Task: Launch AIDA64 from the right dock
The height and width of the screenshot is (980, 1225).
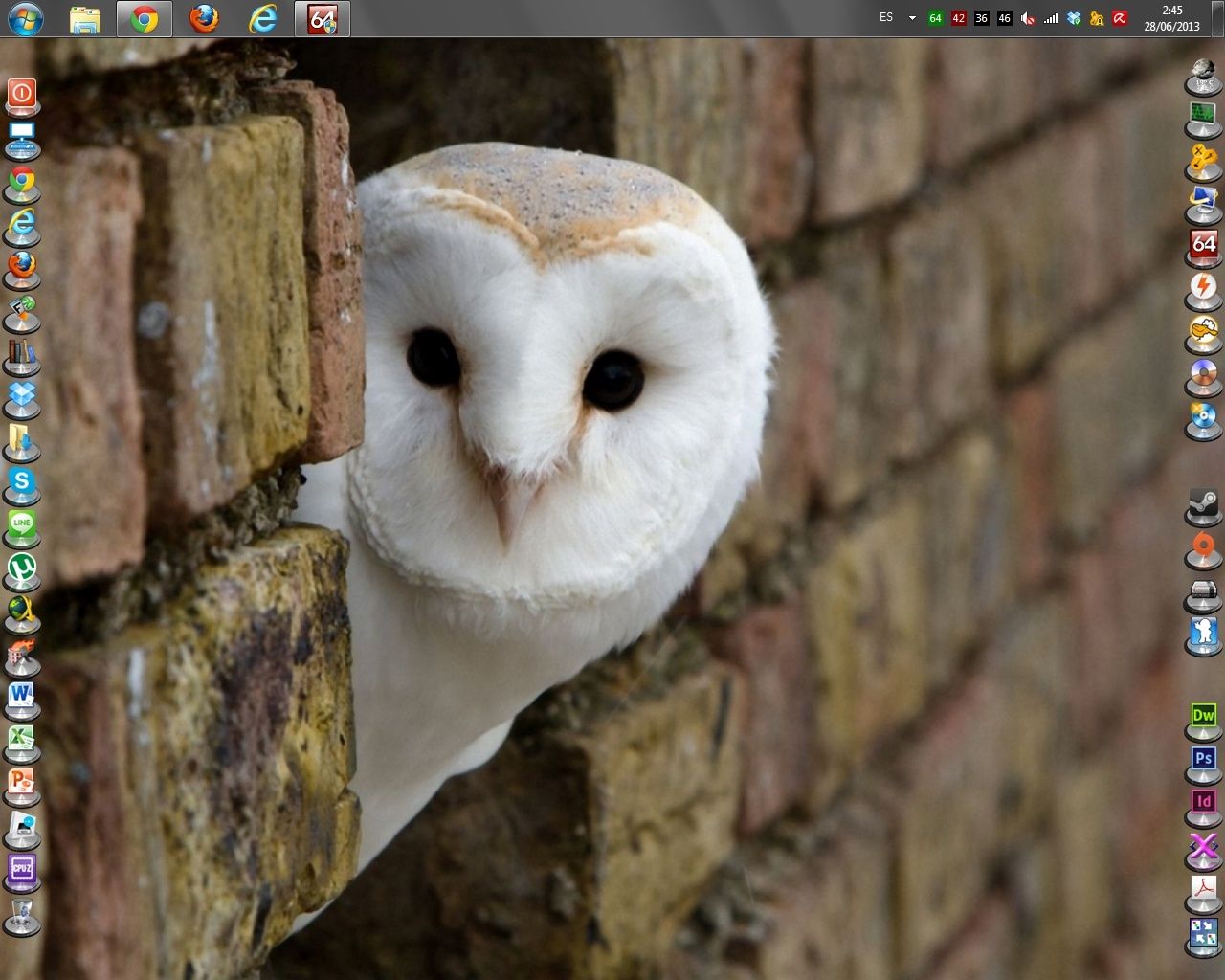Action: pyautogui.click(x=1203, y=246)
